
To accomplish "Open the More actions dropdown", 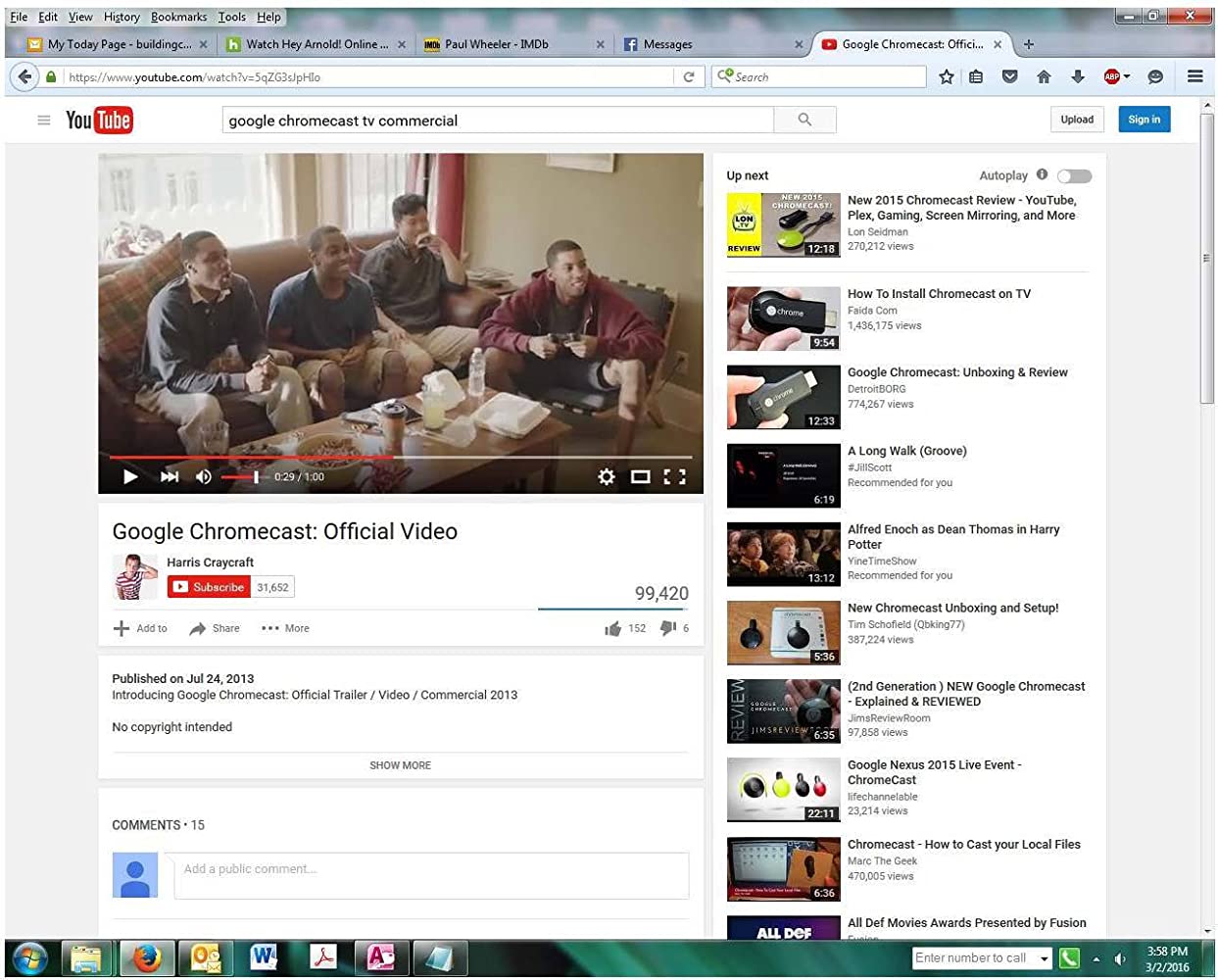I will coord(285,629).
